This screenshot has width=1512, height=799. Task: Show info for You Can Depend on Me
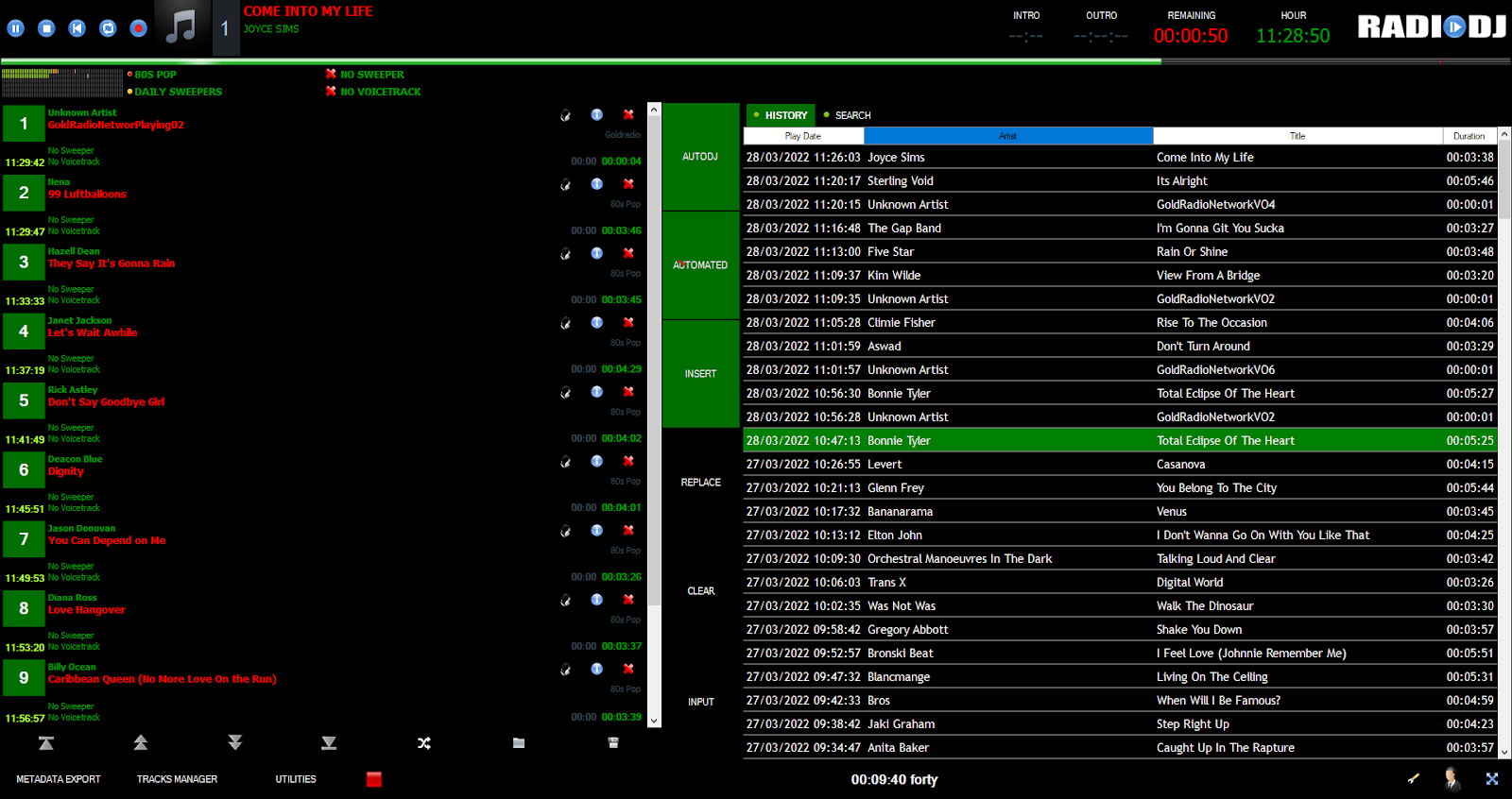[597, 531]
